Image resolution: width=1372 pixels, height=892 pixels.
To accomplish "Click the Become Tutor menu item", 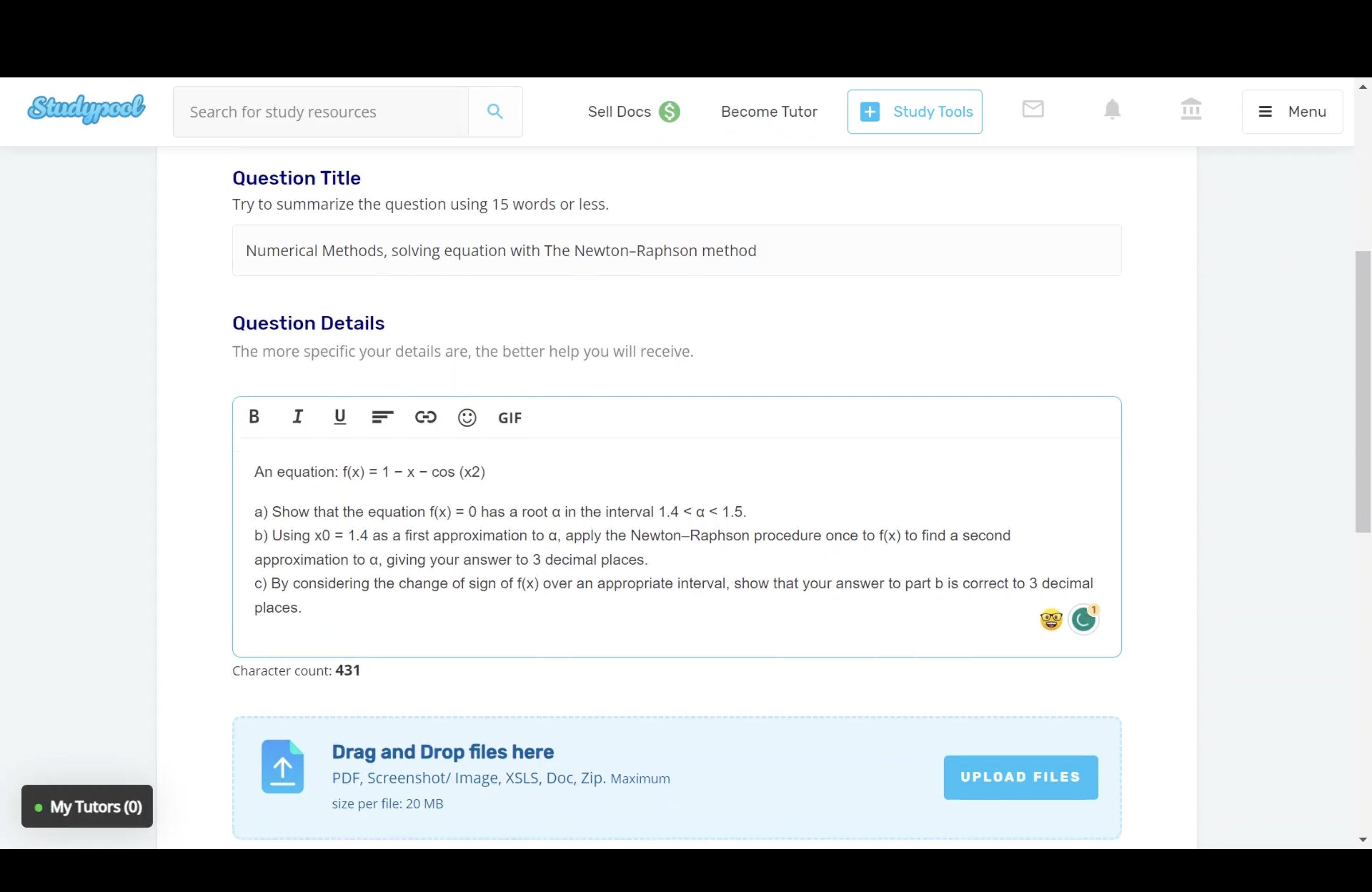I will (x=769, y=111).
